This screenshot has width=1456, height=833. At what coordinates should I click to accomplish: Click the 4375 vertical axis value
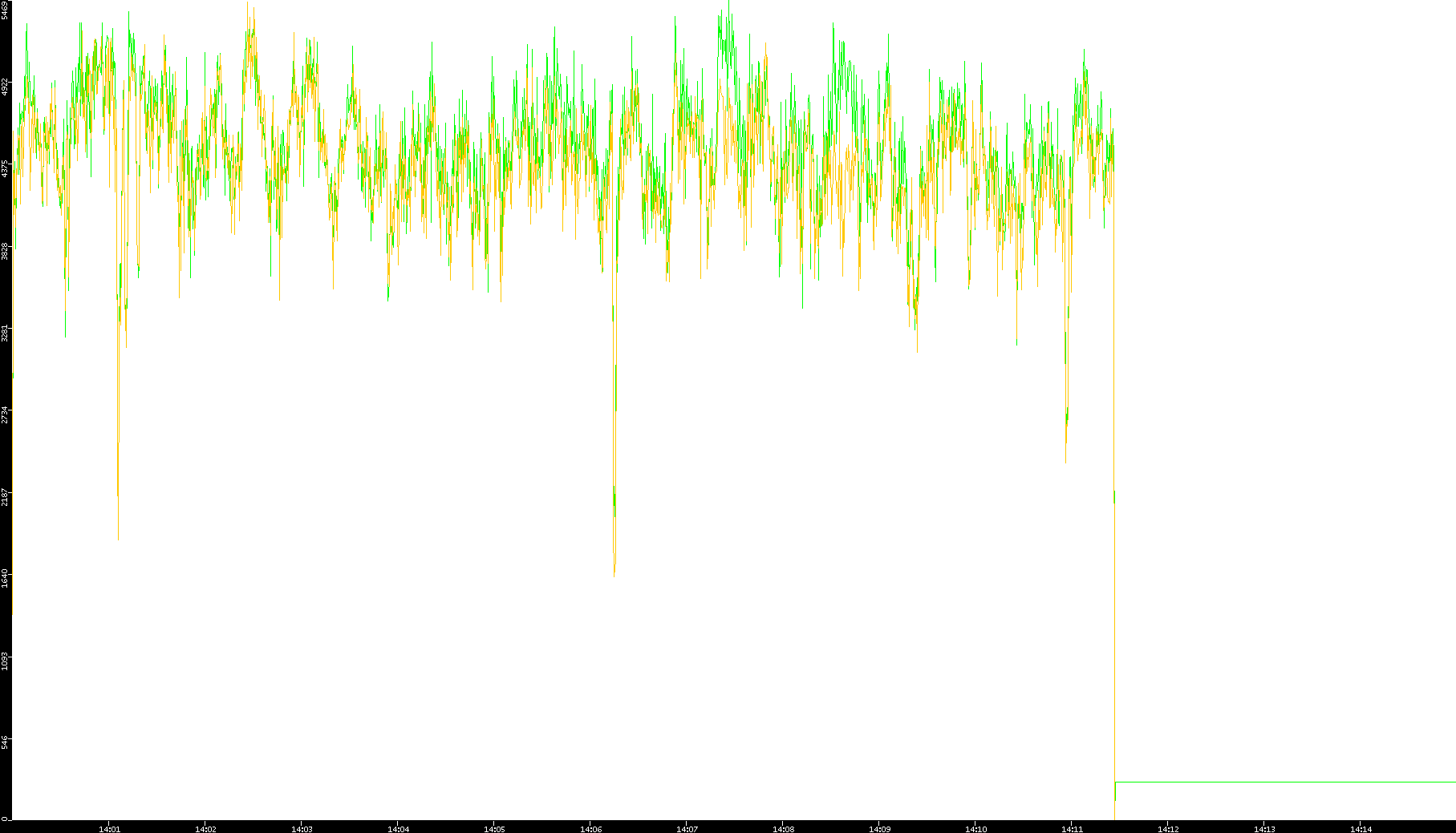pos(6,169)
